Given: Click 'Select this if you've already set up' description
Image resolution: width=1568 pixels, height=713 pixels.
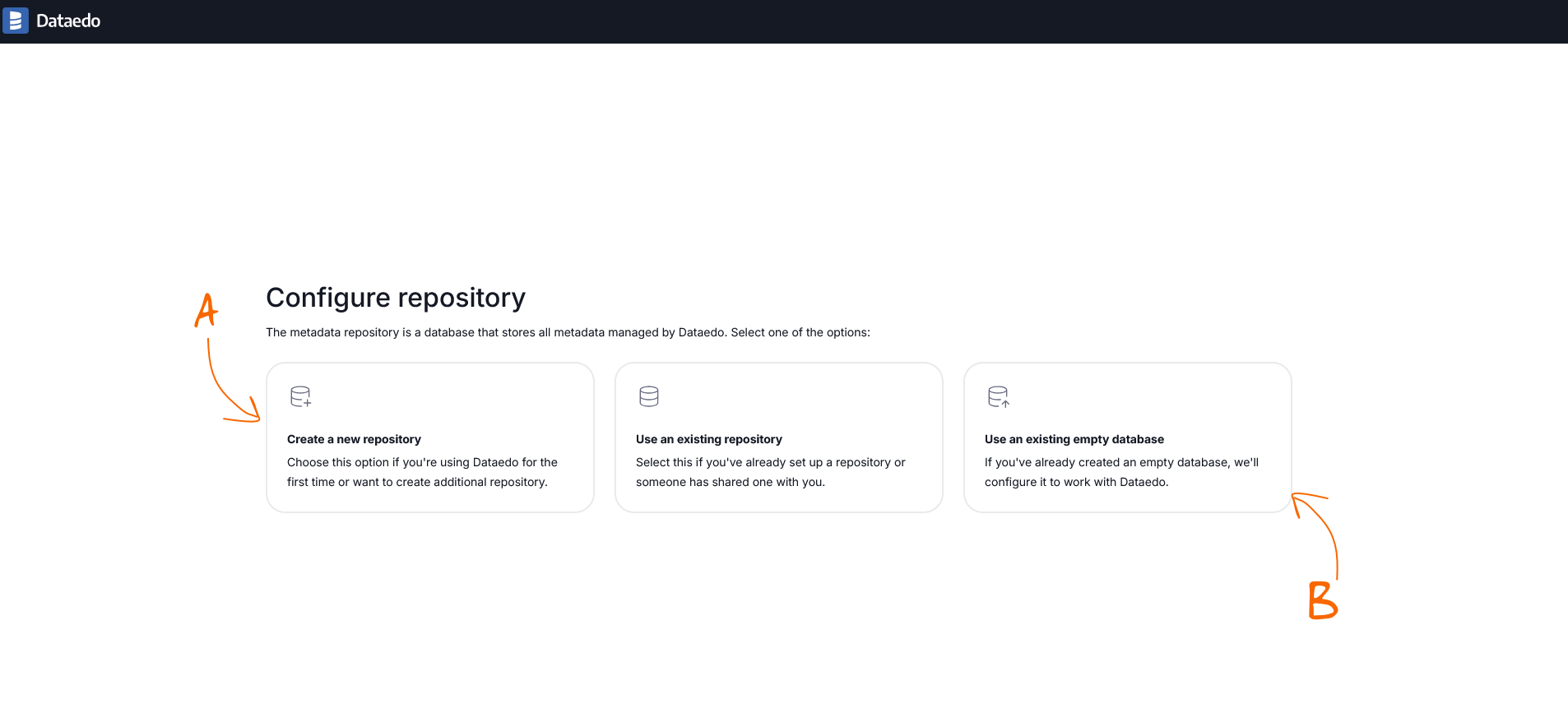Looking at the screenshot, I should pyautogui.click(x=771, y=472).
